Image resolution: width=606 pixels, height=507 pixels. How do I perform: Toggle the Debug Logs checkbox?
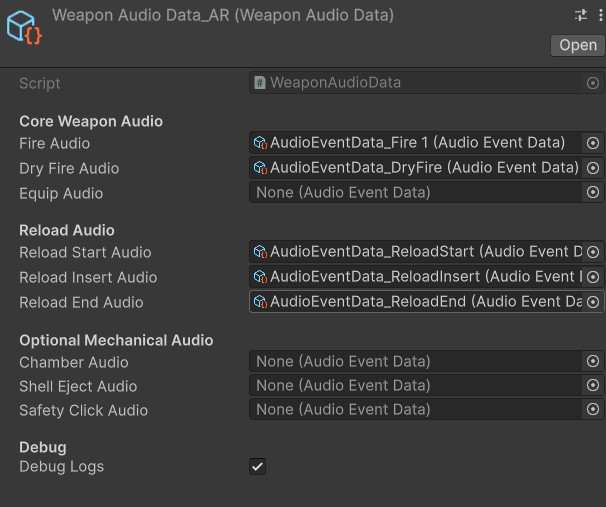click(257, 466)
